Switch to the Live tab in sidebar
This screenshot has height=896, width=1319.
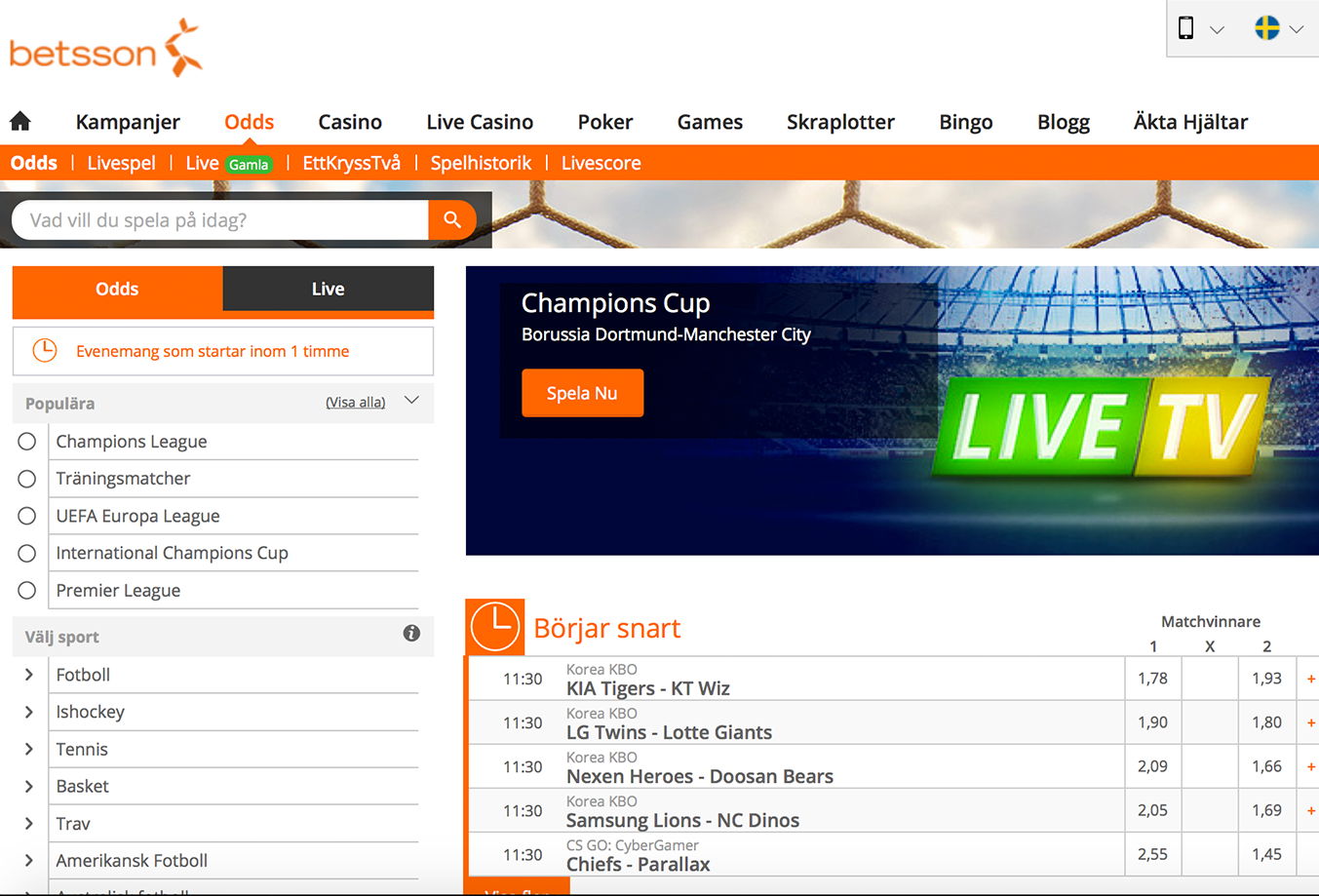tap(329, 289)
